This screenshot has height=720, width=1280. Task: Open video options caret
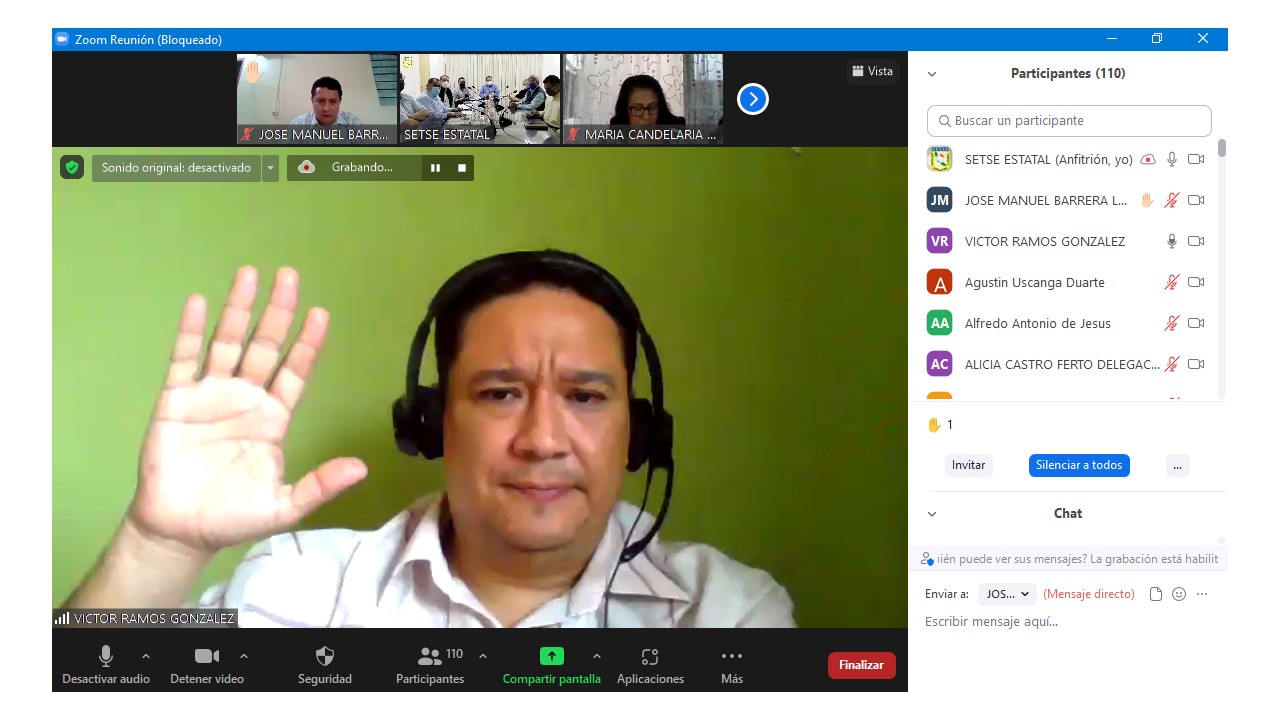244,656
